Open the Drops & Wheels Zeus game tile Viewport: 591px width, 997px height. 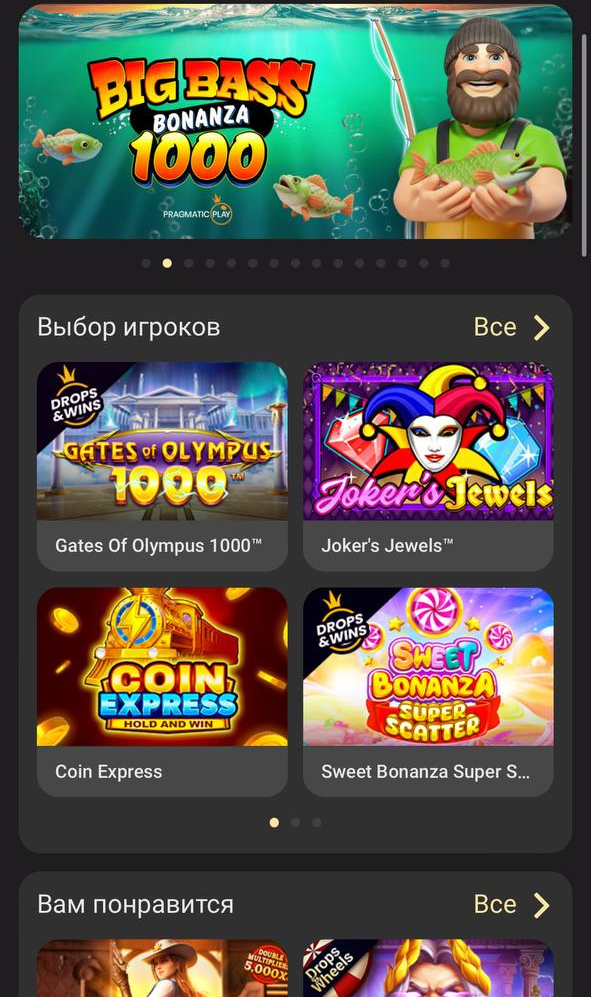428,968
